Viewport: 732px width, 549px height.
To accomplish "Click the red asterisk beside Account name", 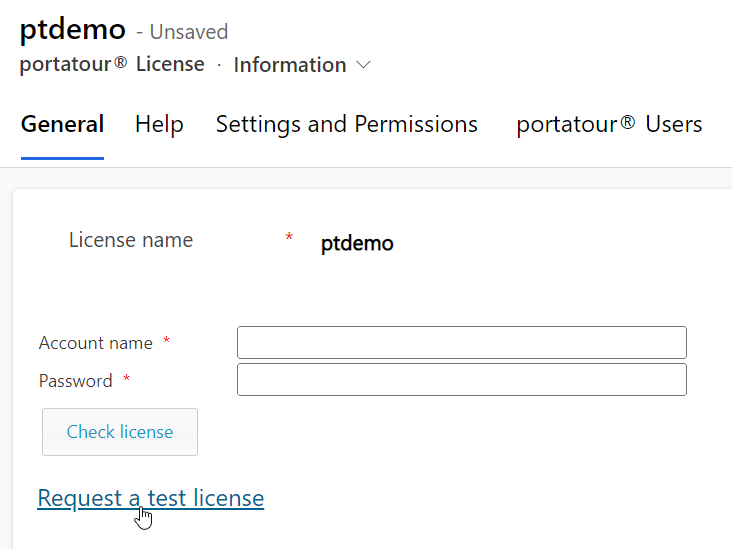I will 166,341.
